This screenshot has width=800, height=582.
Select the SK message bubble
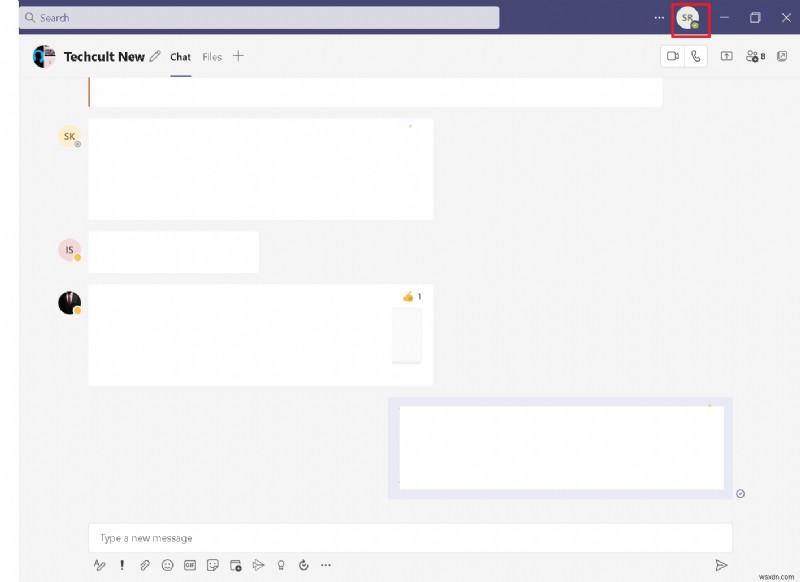pos(261,169)
